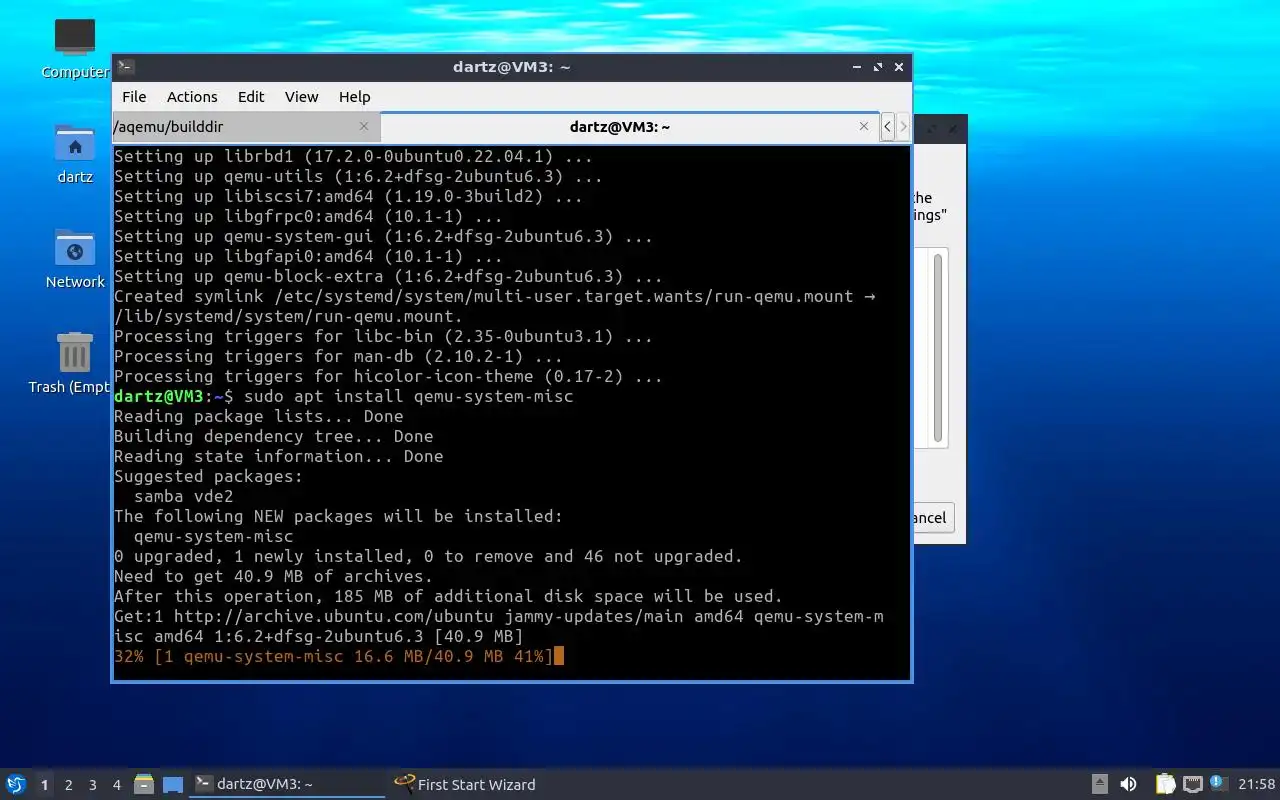Launch file manager from the panel

(x=144, y=785)
